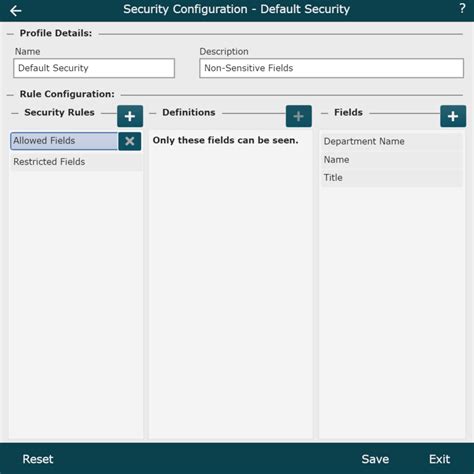This screenshot has height=474, width=474.
Task: Collapse the Definitions section header
Action: point(153,113)
